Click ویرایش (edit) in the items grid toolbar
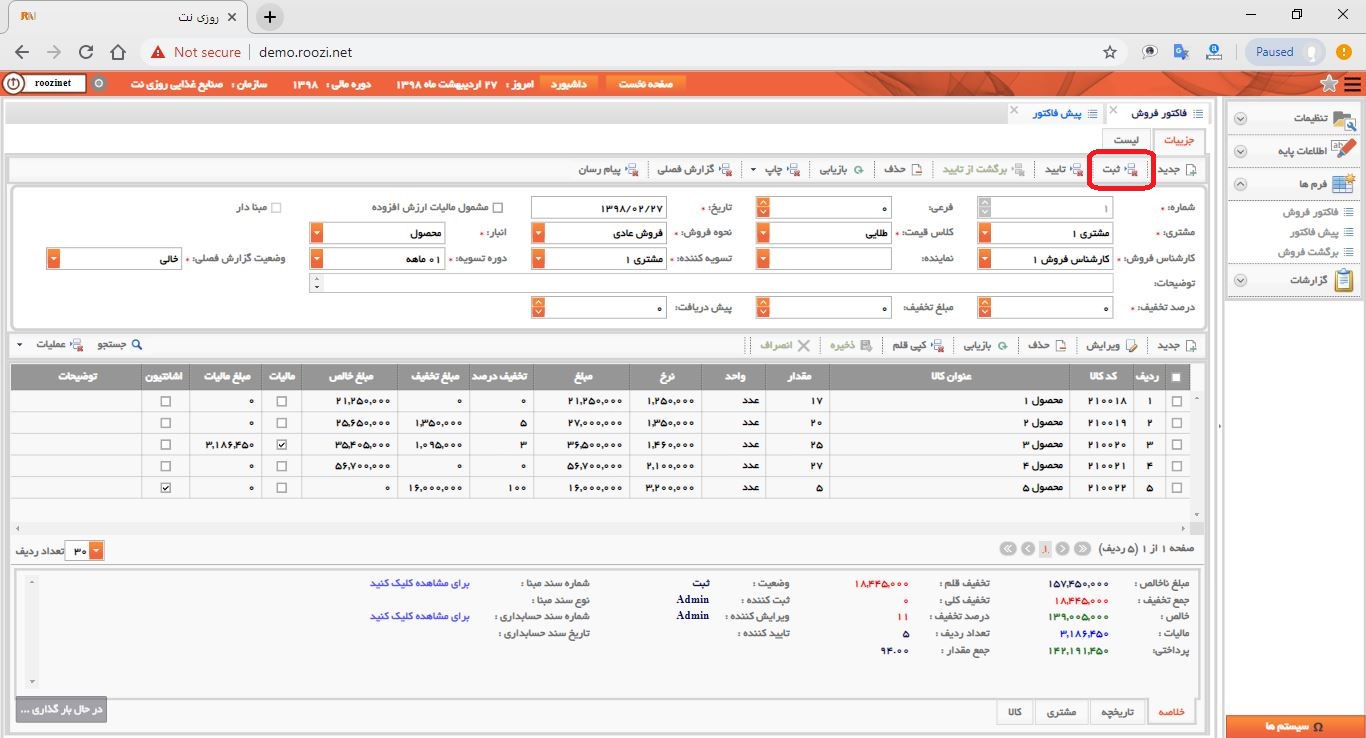 pos(1114,345)
